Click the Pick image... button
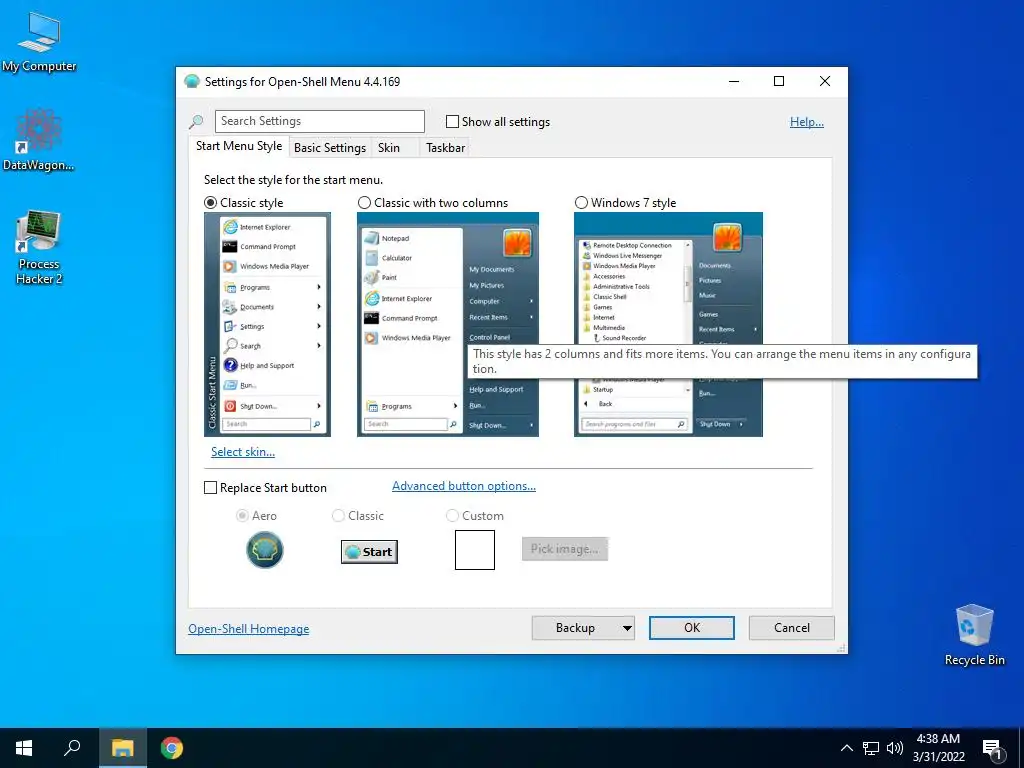 point(564,549)
